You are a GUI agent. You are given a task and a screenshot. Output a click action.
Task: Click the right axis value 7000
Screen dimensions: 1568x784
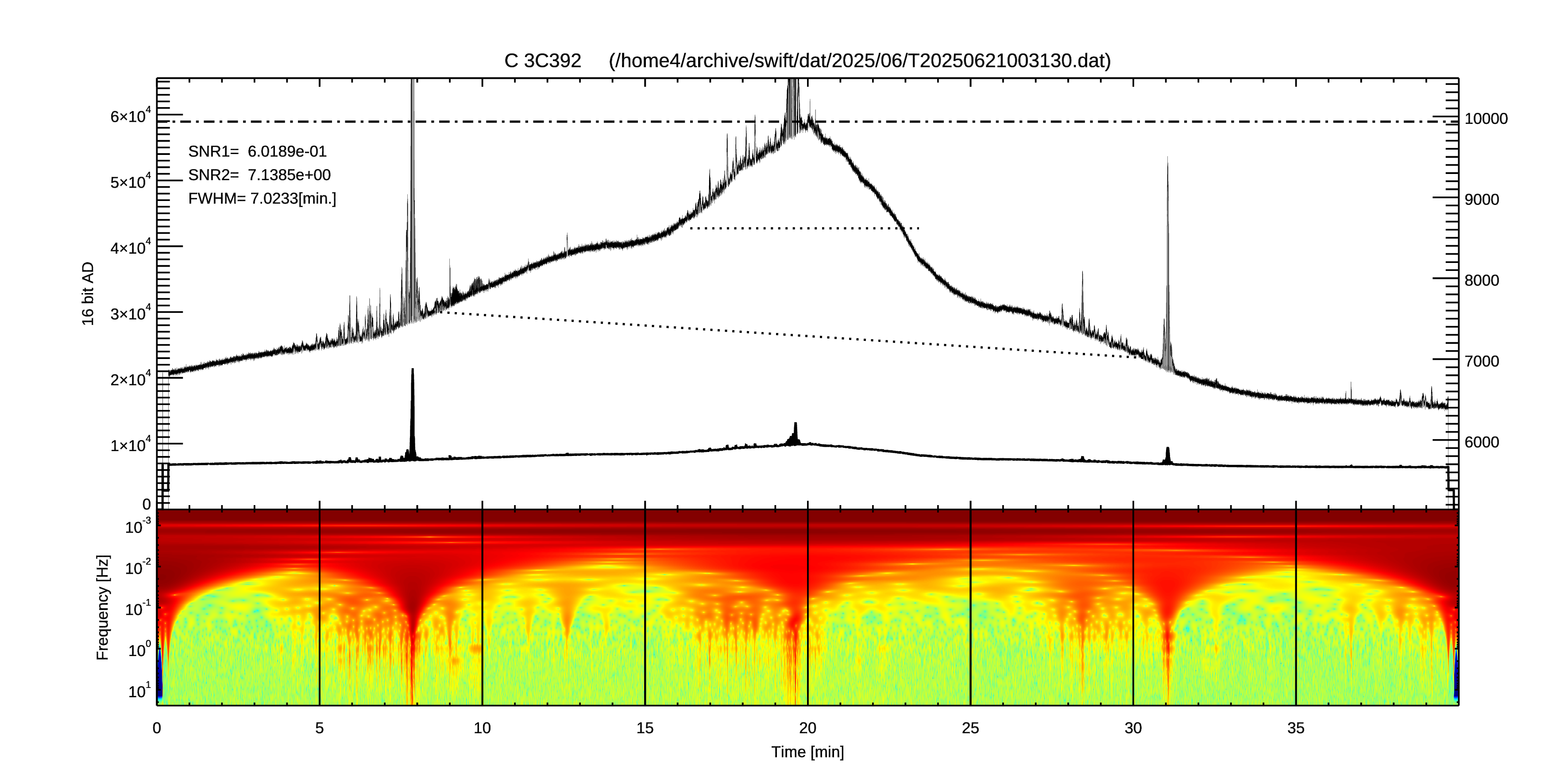(1482, 362)
